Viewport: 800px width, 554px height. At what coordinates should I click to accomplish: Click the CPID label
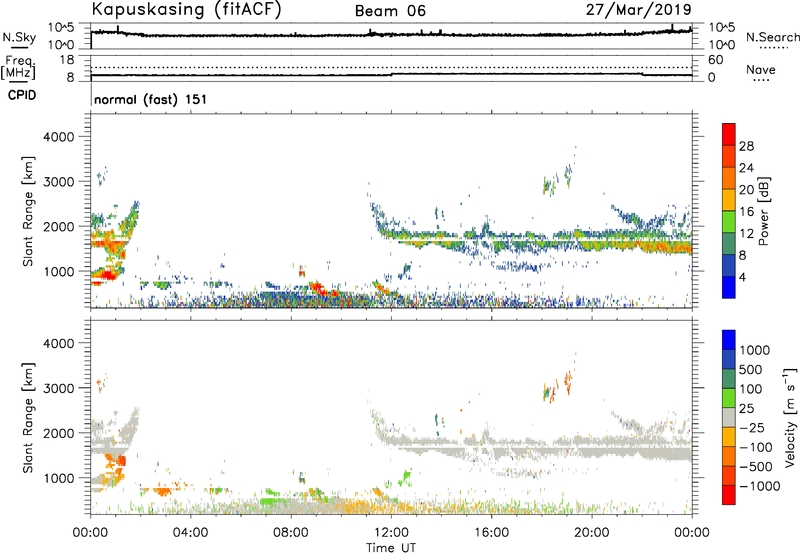point(22,95)
